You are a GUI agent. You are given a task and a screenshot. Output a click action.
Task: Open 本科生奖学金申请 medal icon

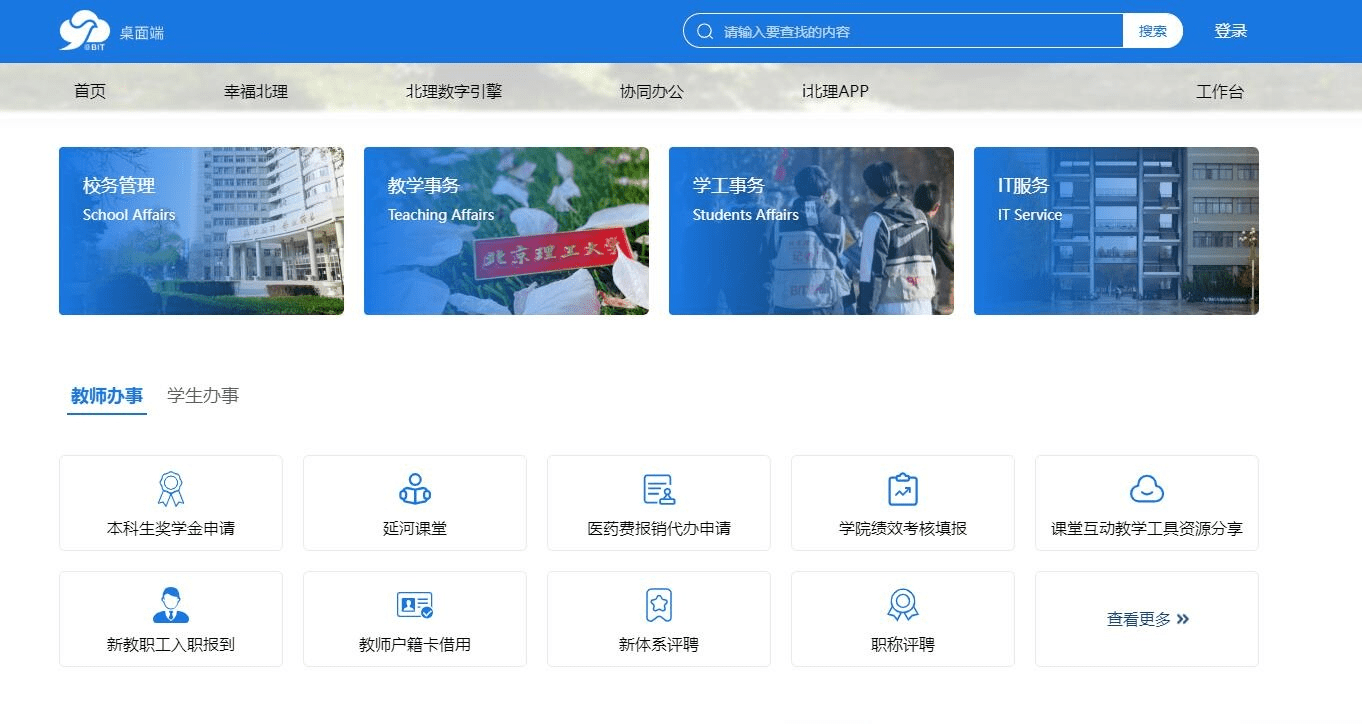(x=171, y=489)
